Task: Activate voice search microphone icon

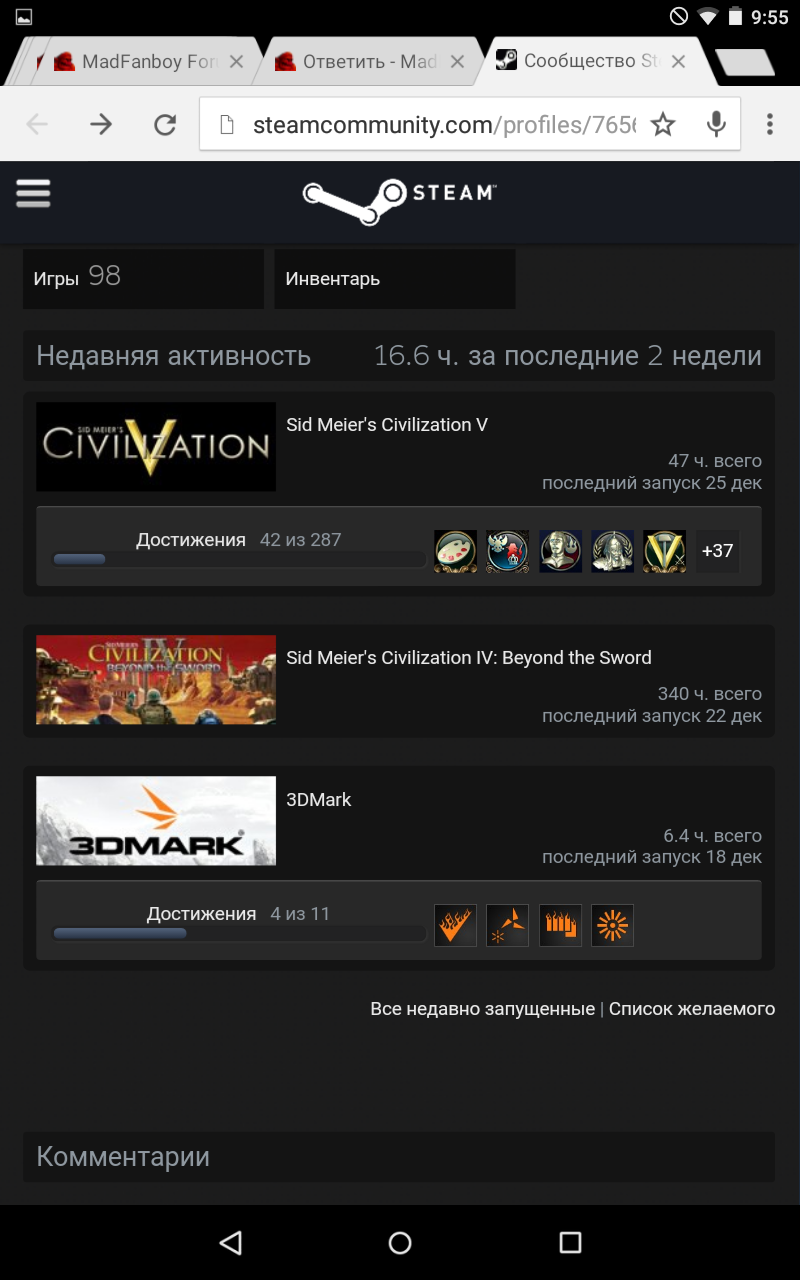Action: (716, 124)
